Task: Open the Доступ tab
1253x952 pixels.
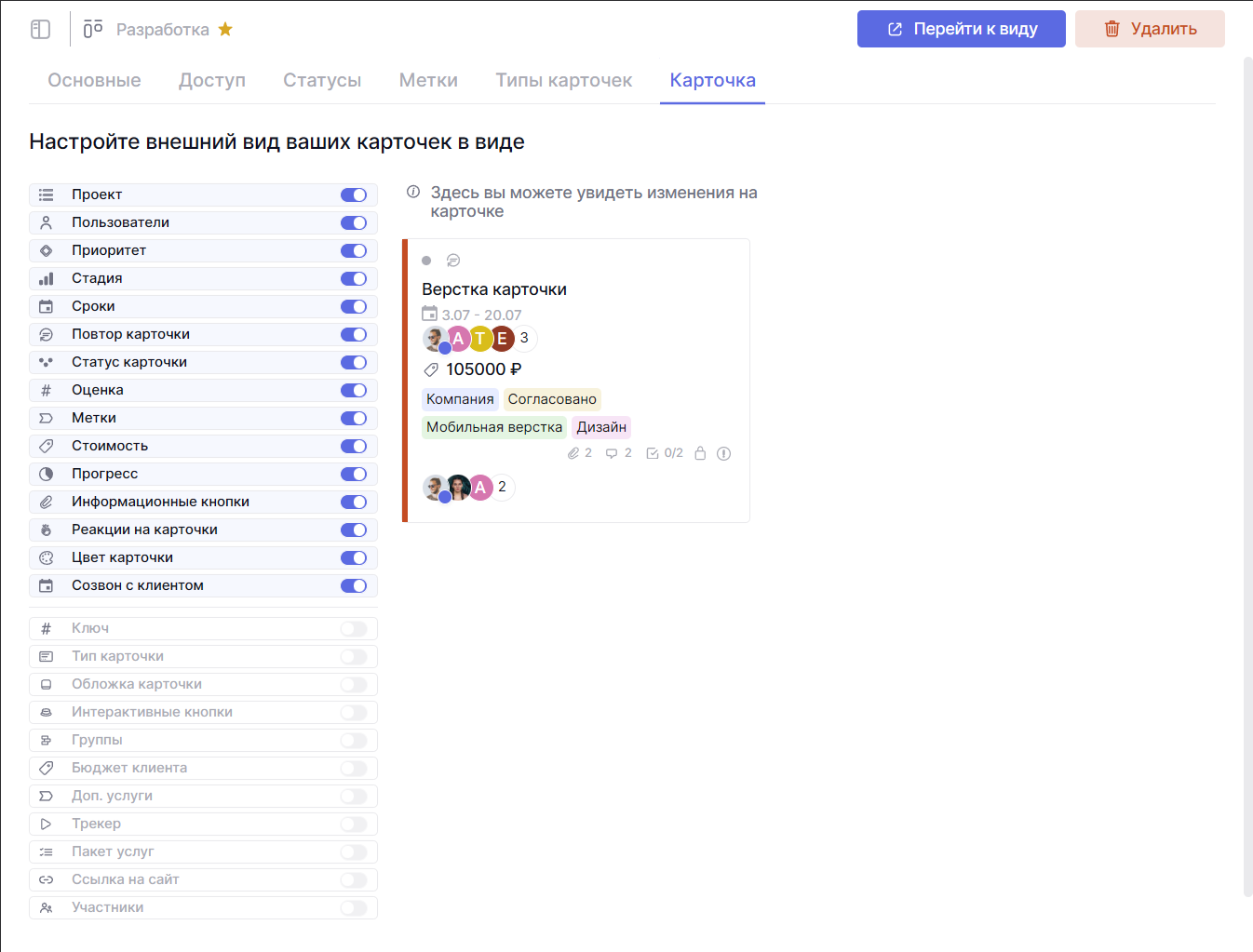Action: coord(212,81)
